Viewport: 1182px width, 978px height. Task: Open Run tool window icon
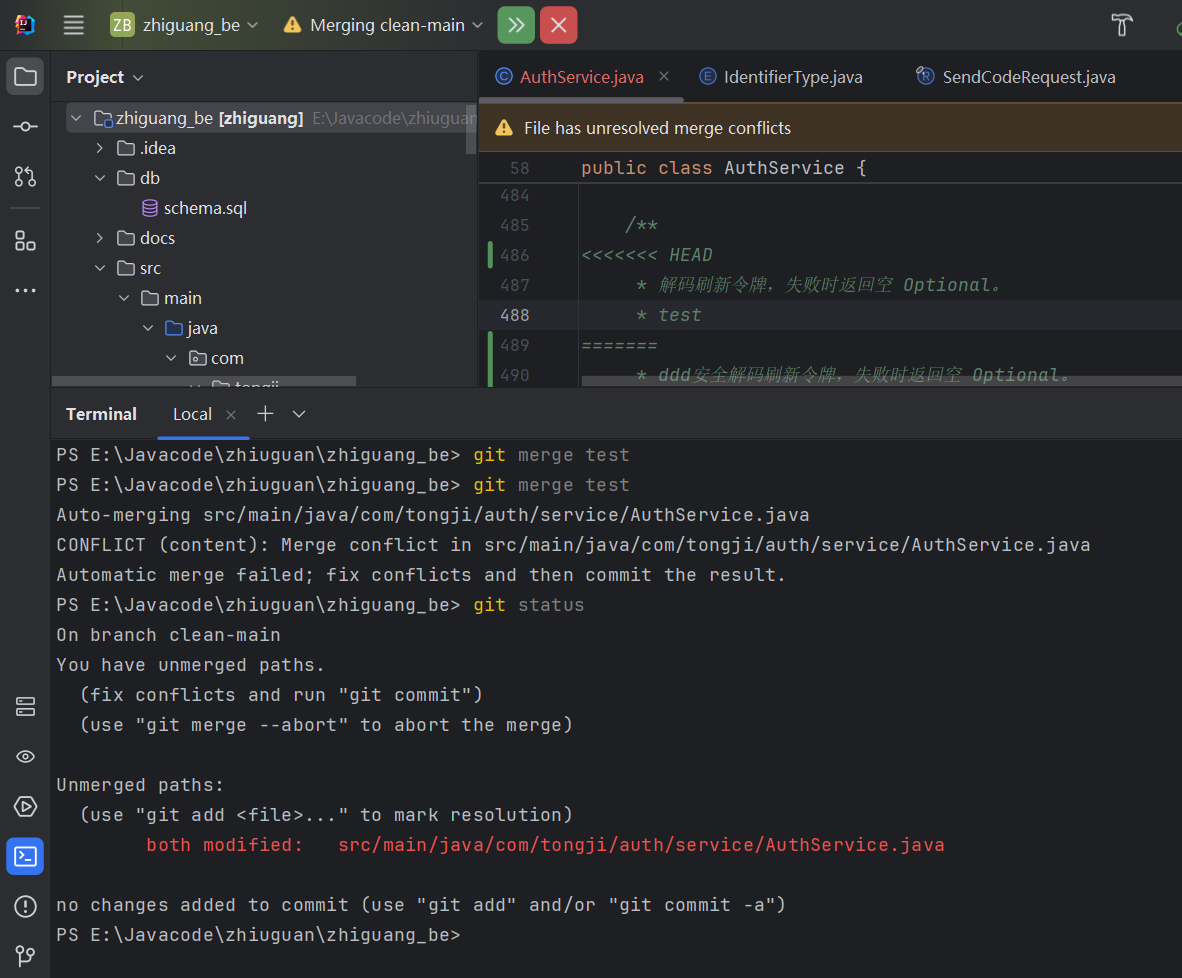(25, 807)
